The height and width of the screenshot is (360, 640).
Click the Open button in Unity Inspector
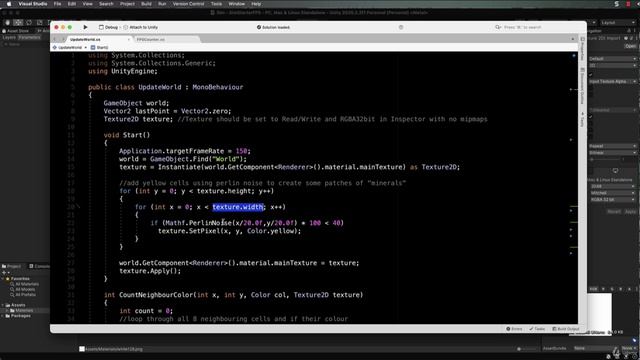pyautogui.click(x=630, y=46)
